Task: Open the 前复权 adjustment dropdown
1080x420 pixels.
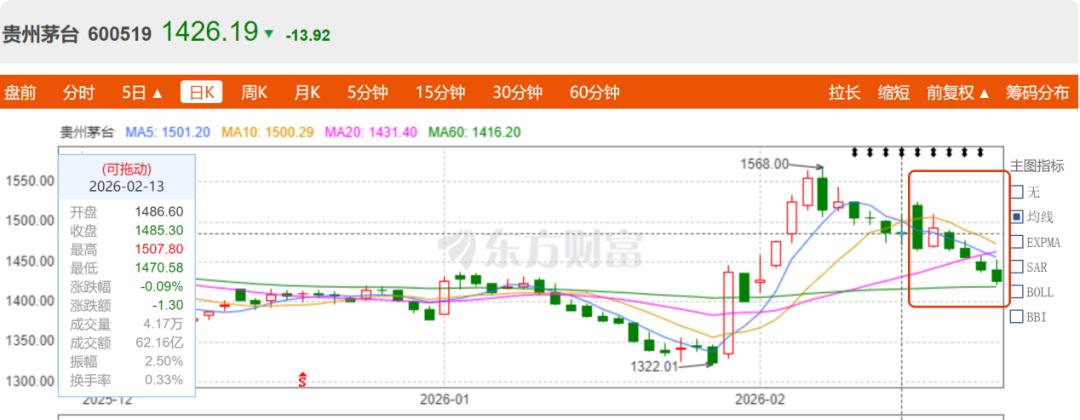Action: point(957,93)
